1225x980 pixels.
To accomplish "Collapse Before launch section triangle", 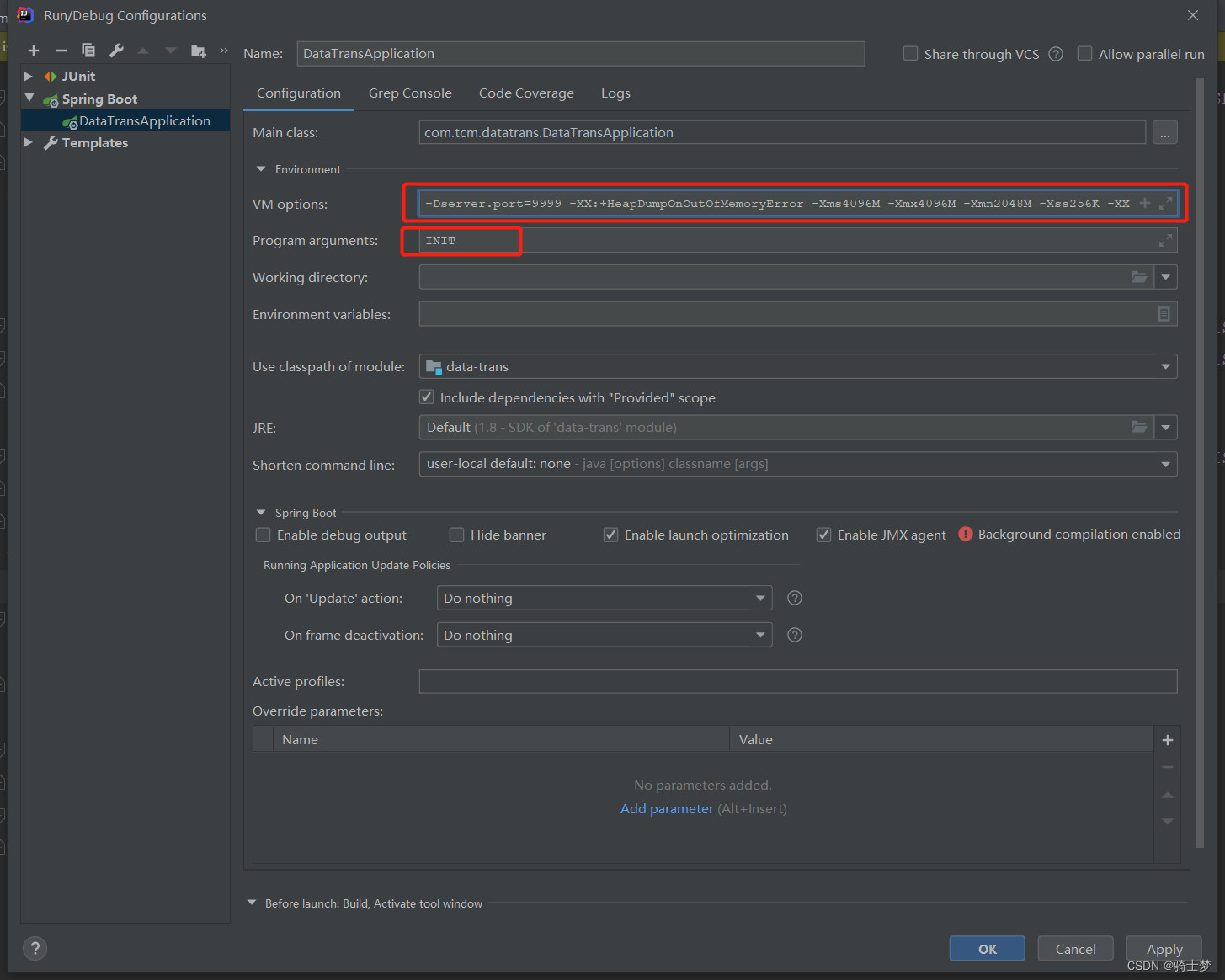I will click(x=252, y=903).
